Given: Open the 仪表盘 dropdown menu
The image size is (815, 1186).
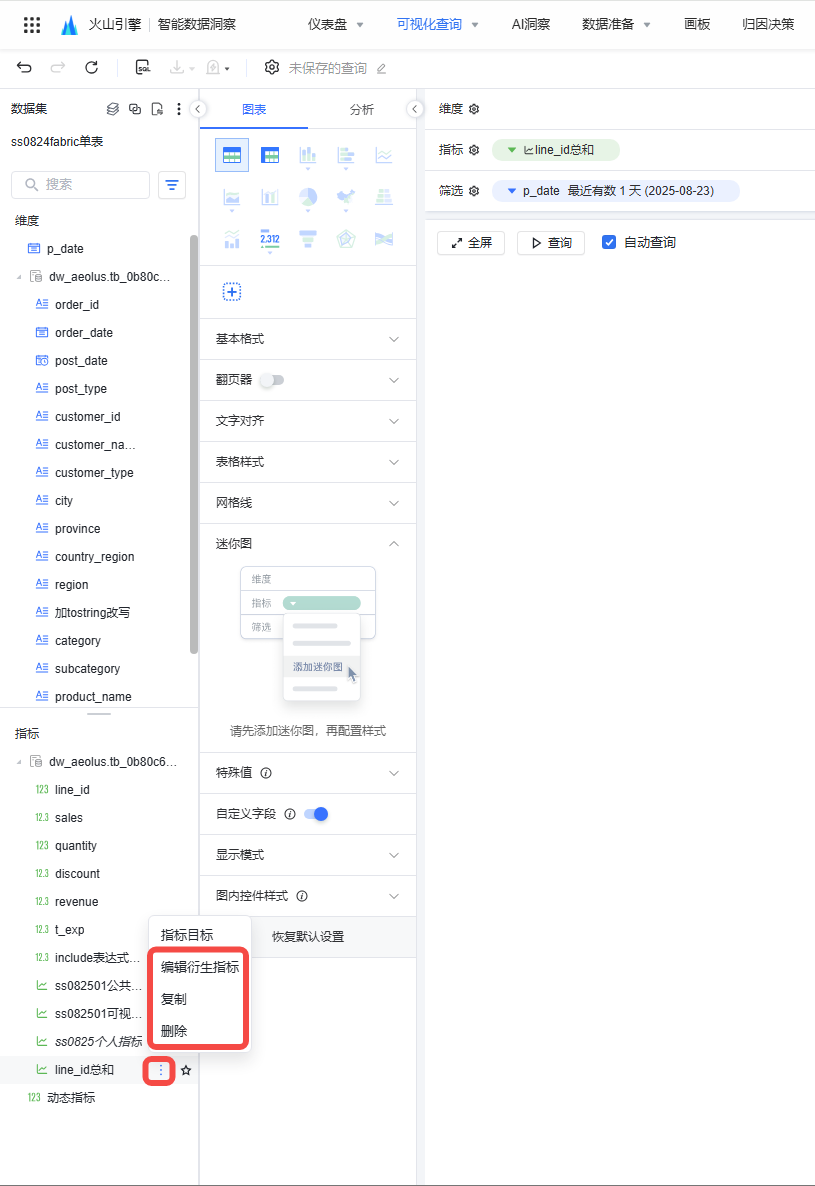Looking at the screenshot, I should [x=336, y=24].
